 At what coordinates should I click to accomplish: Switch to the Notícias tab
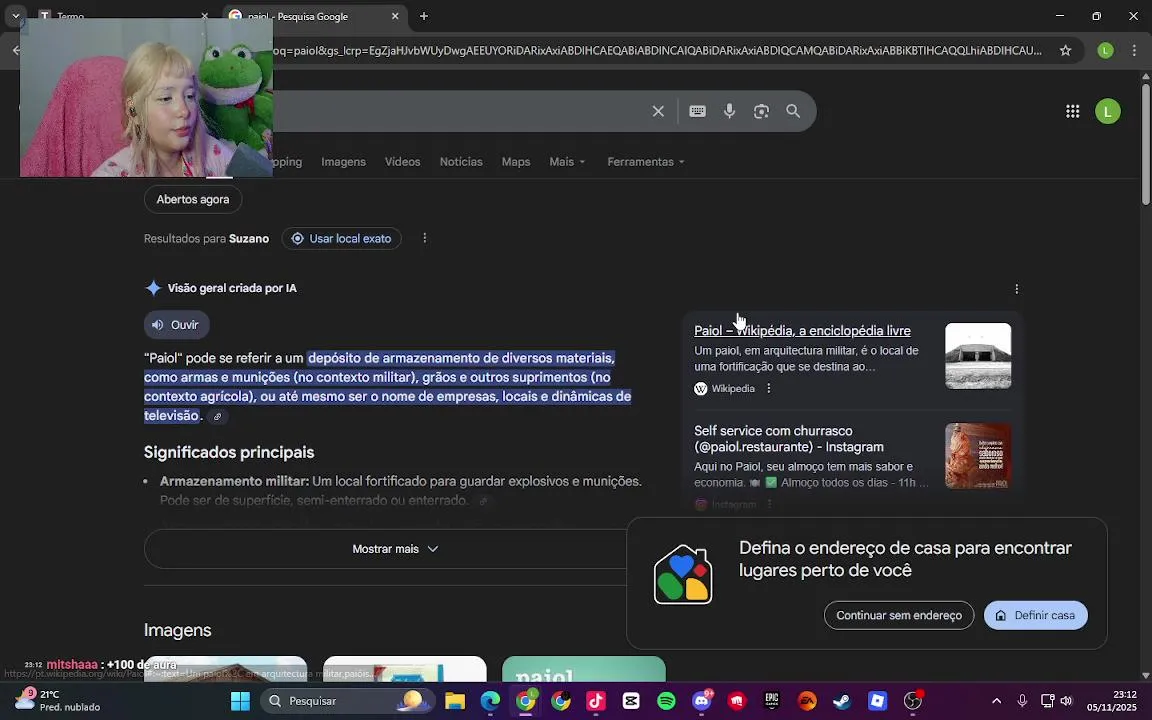(461, 162)
